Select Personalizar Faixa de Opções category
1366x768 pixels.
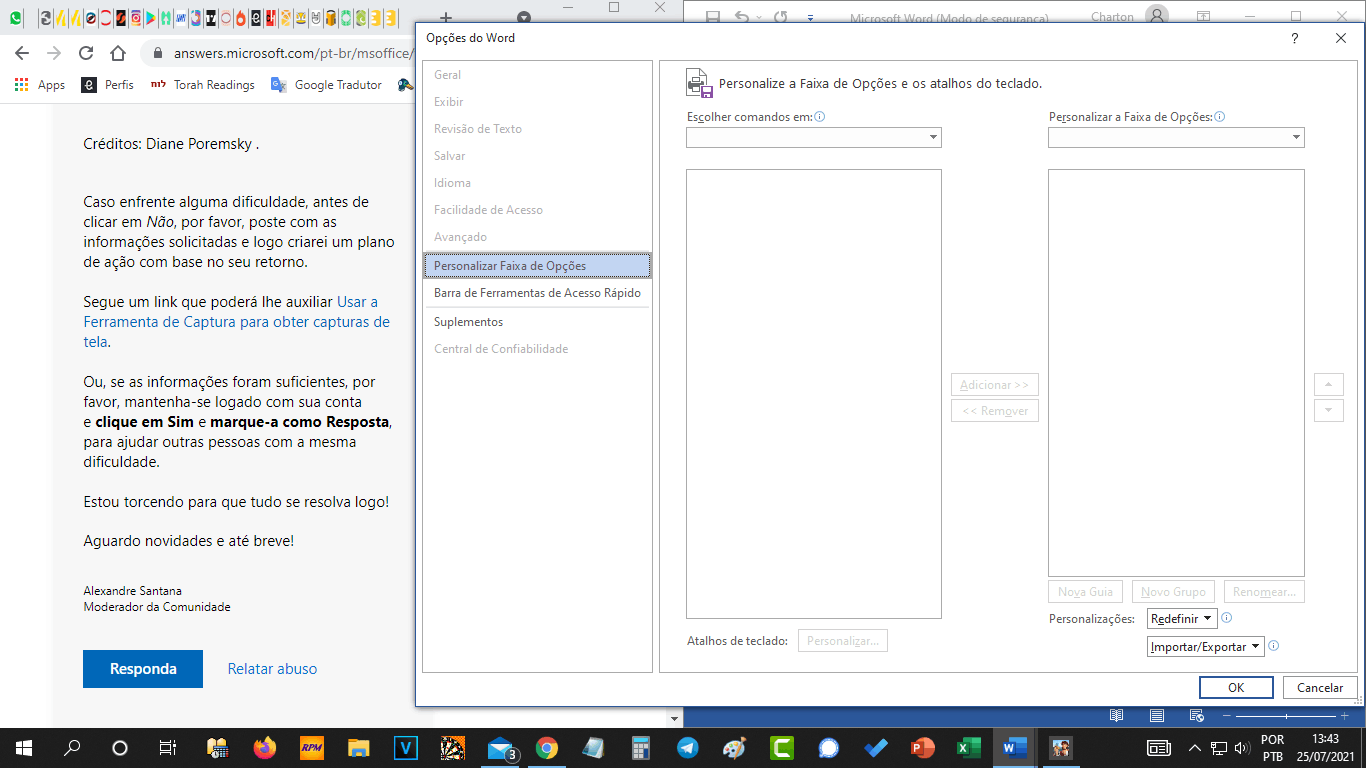tap(537, 266)
